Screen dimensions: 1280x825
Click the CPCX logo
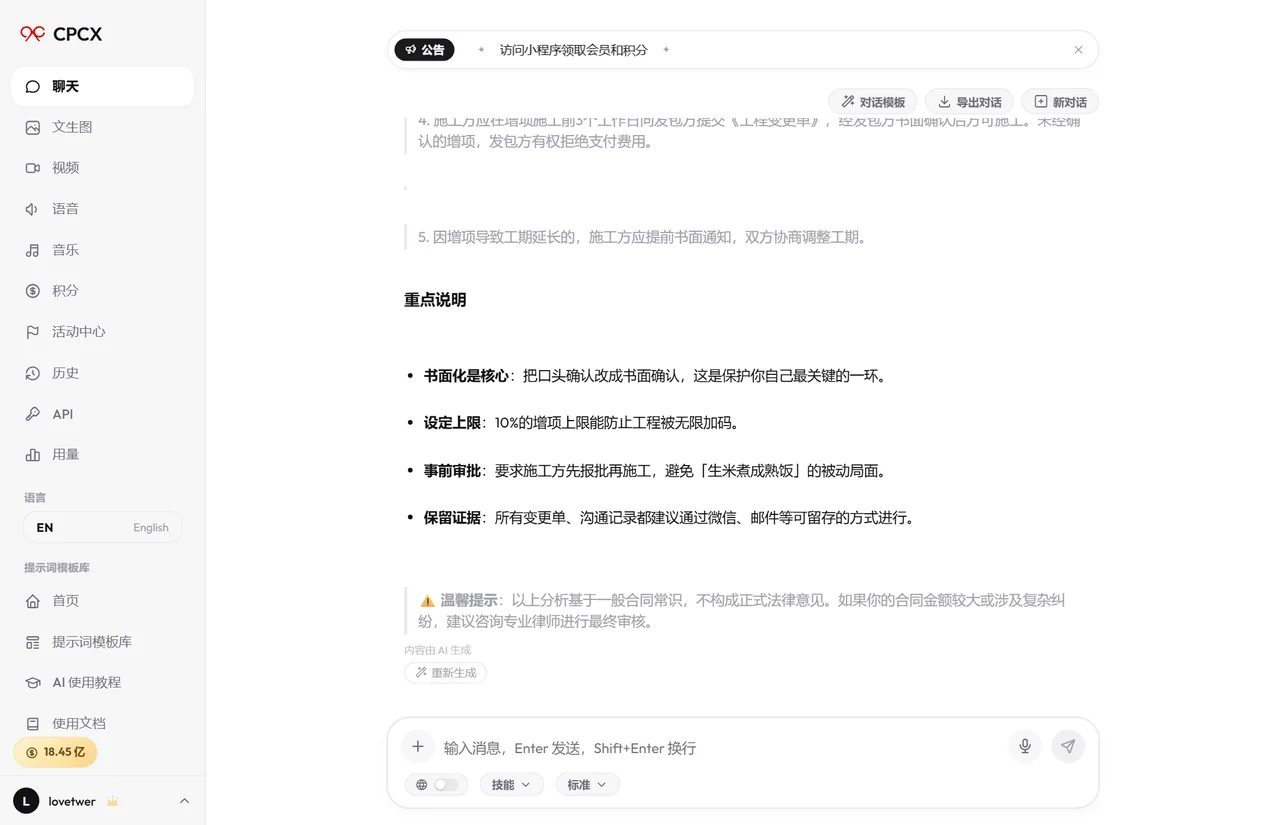[61, 34]
